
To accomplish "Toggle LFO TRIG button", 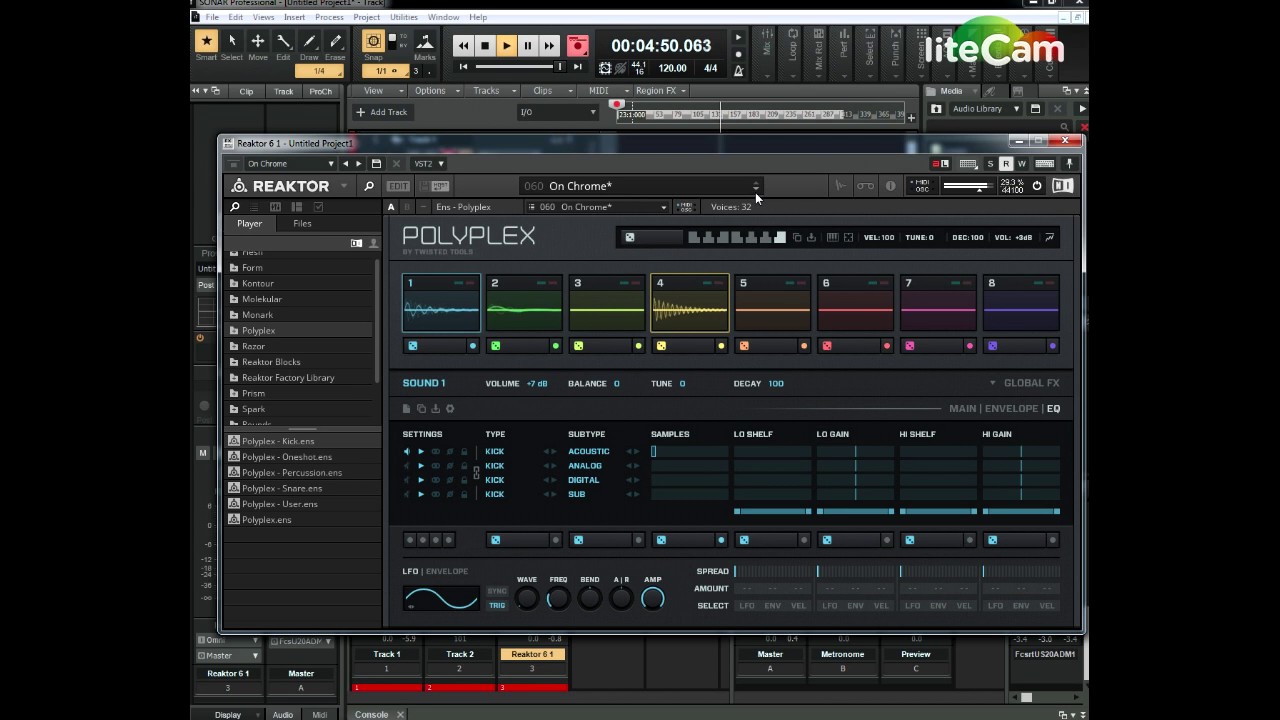I will [497, 605].
